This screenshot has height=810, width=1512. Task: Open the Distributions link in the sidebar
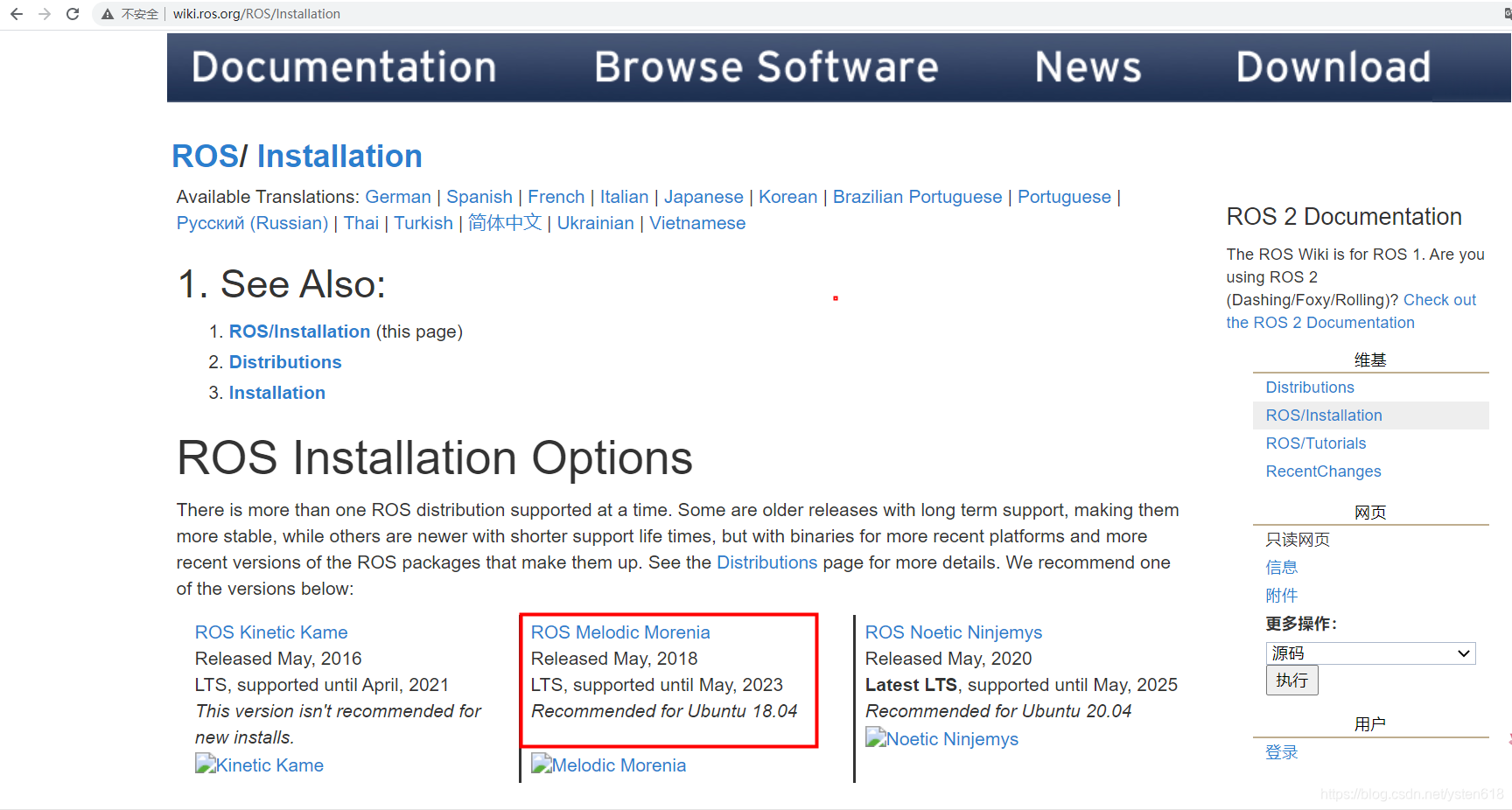pos(1309,387)
